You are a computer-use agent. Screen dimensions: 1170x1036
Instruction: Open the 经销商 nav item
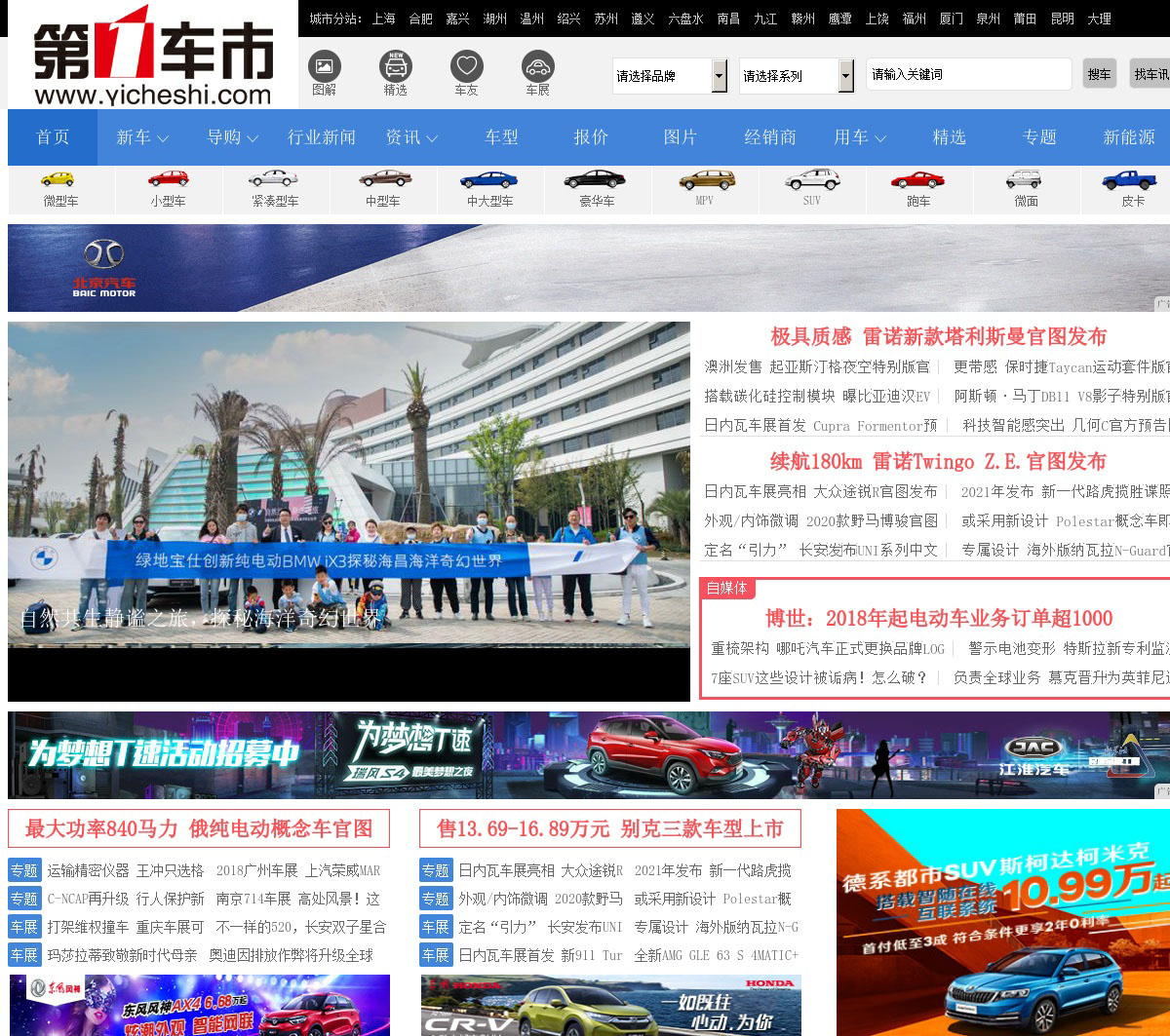(770, 137)
